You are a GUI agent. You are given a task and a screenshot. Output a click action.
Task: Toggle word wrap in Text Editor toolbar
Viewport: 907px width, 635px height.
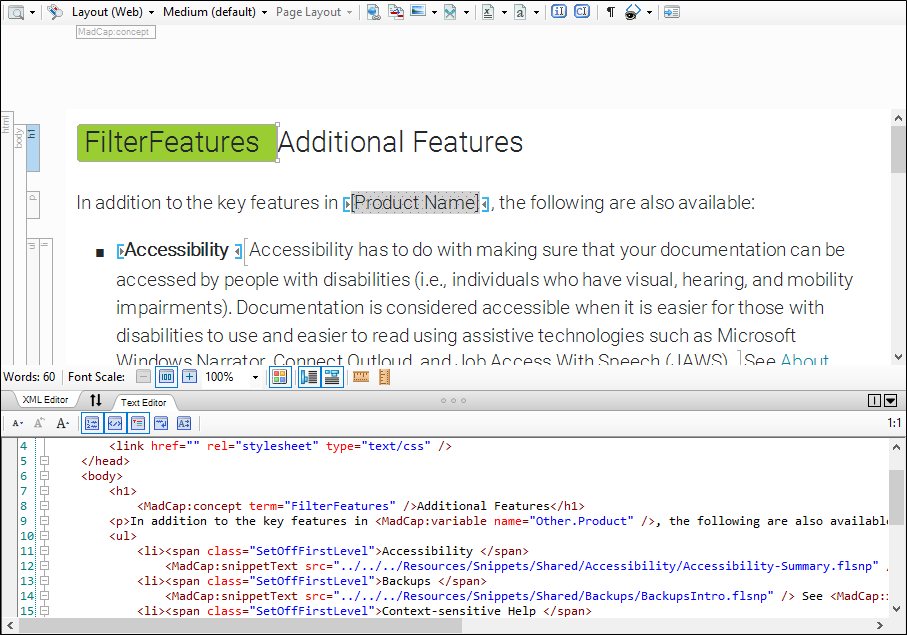[160, 423]
